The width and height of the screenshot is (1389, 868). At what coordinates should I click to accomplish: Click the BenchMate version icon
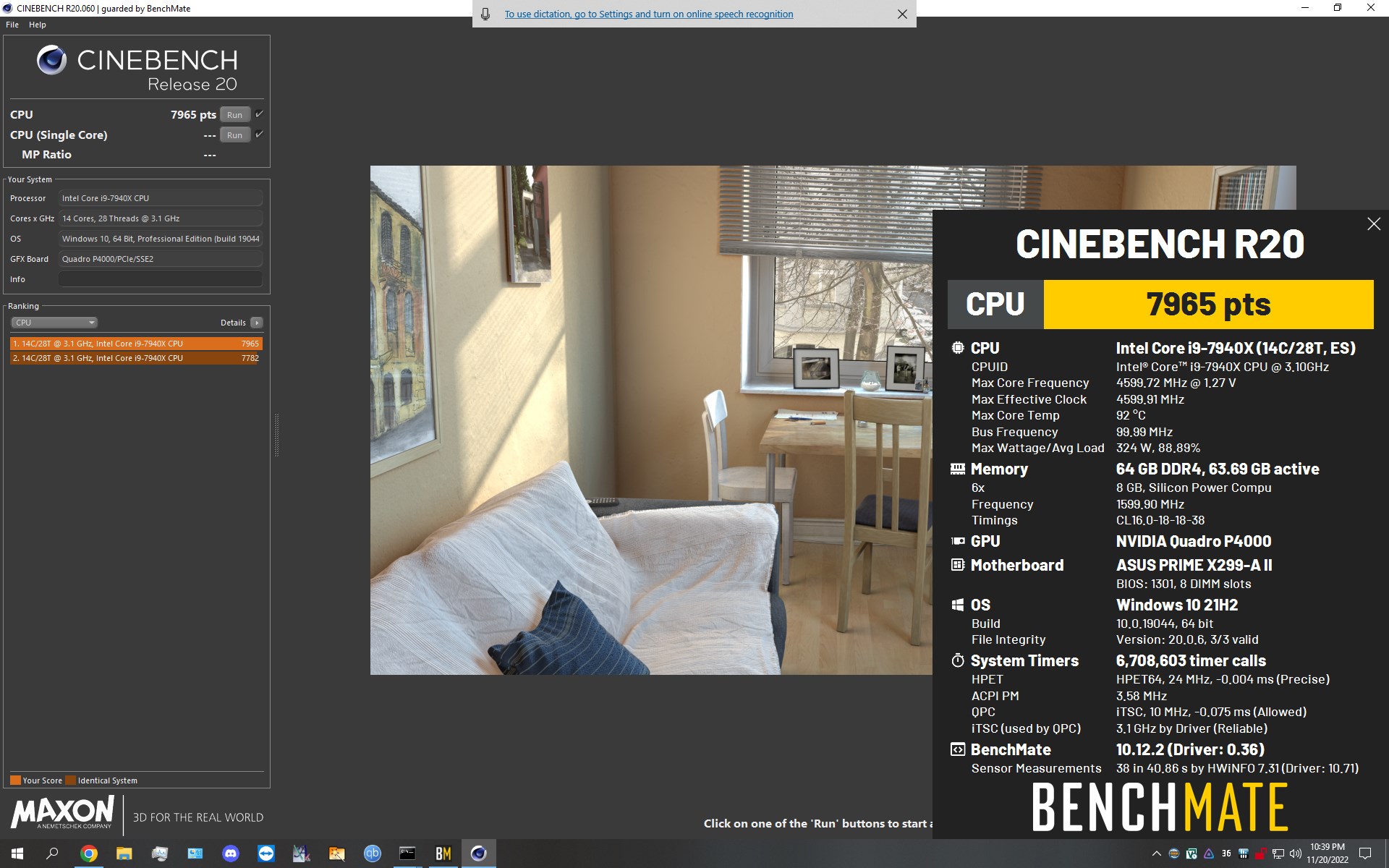tap(958, 749)
